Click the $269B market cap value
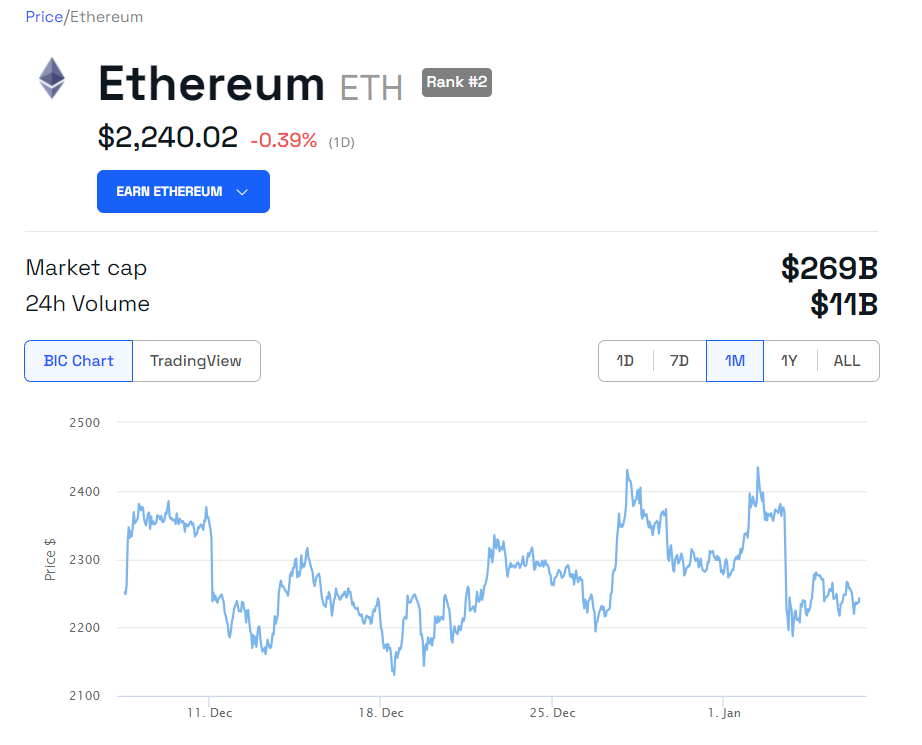 pos(829,268)
